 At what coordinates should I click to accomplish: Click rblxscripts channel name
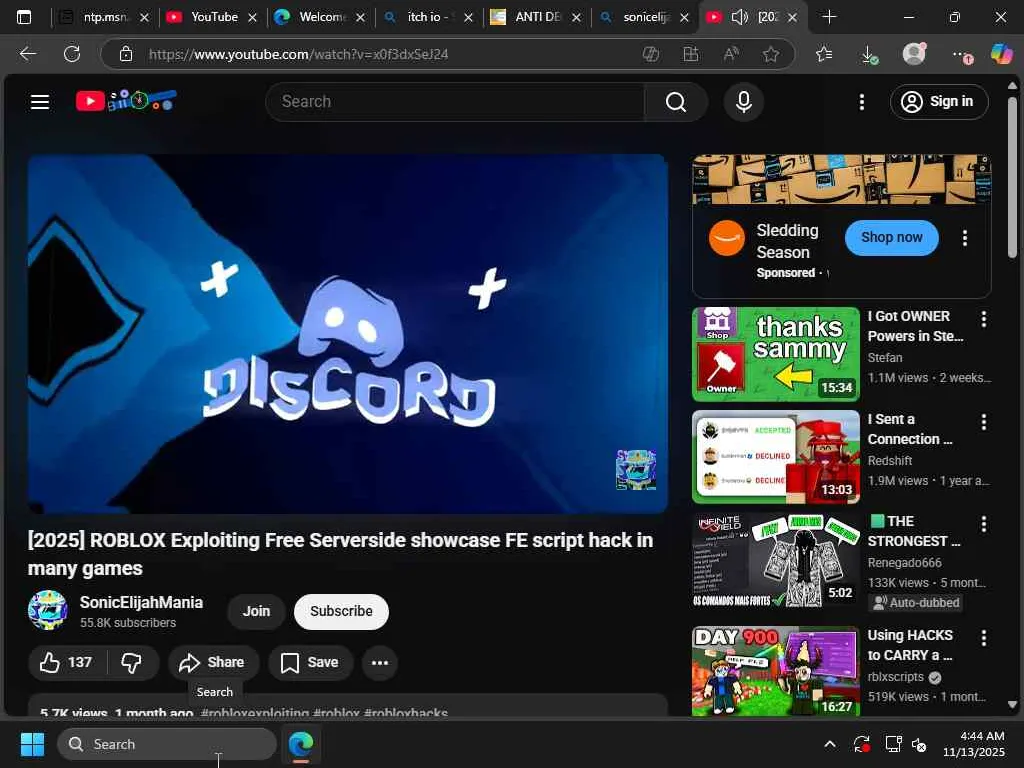(x=895, y=677)
